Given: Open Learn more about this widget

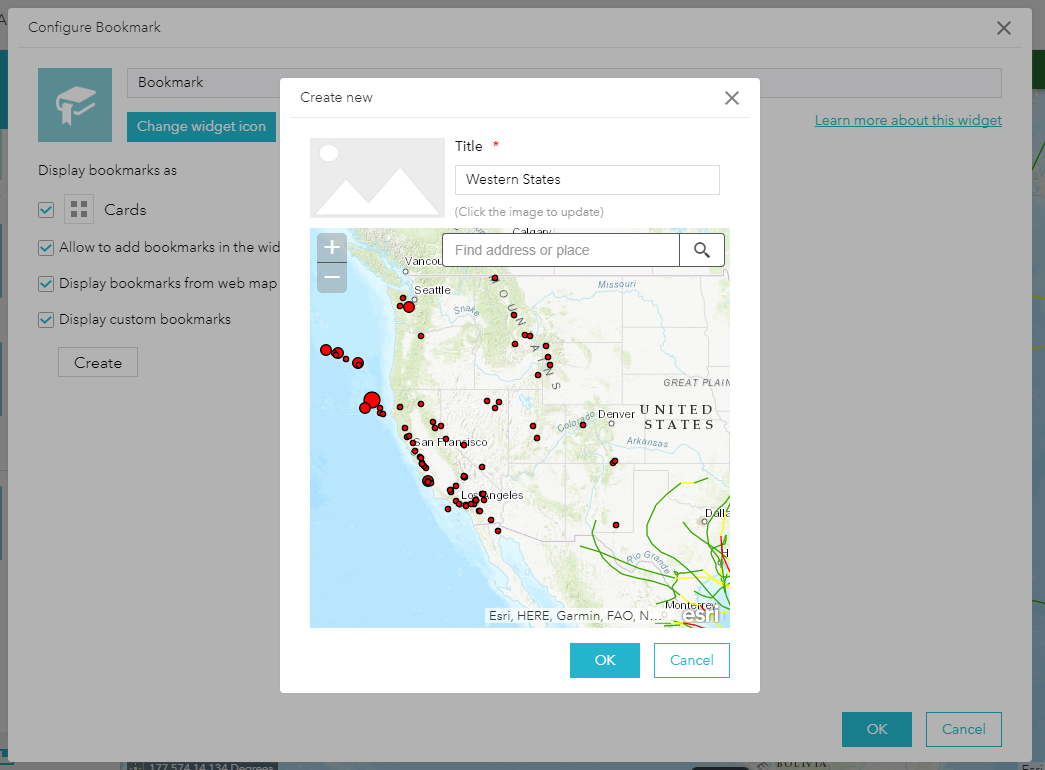Looking at the screenshot, I should click(x=907, y=120).
